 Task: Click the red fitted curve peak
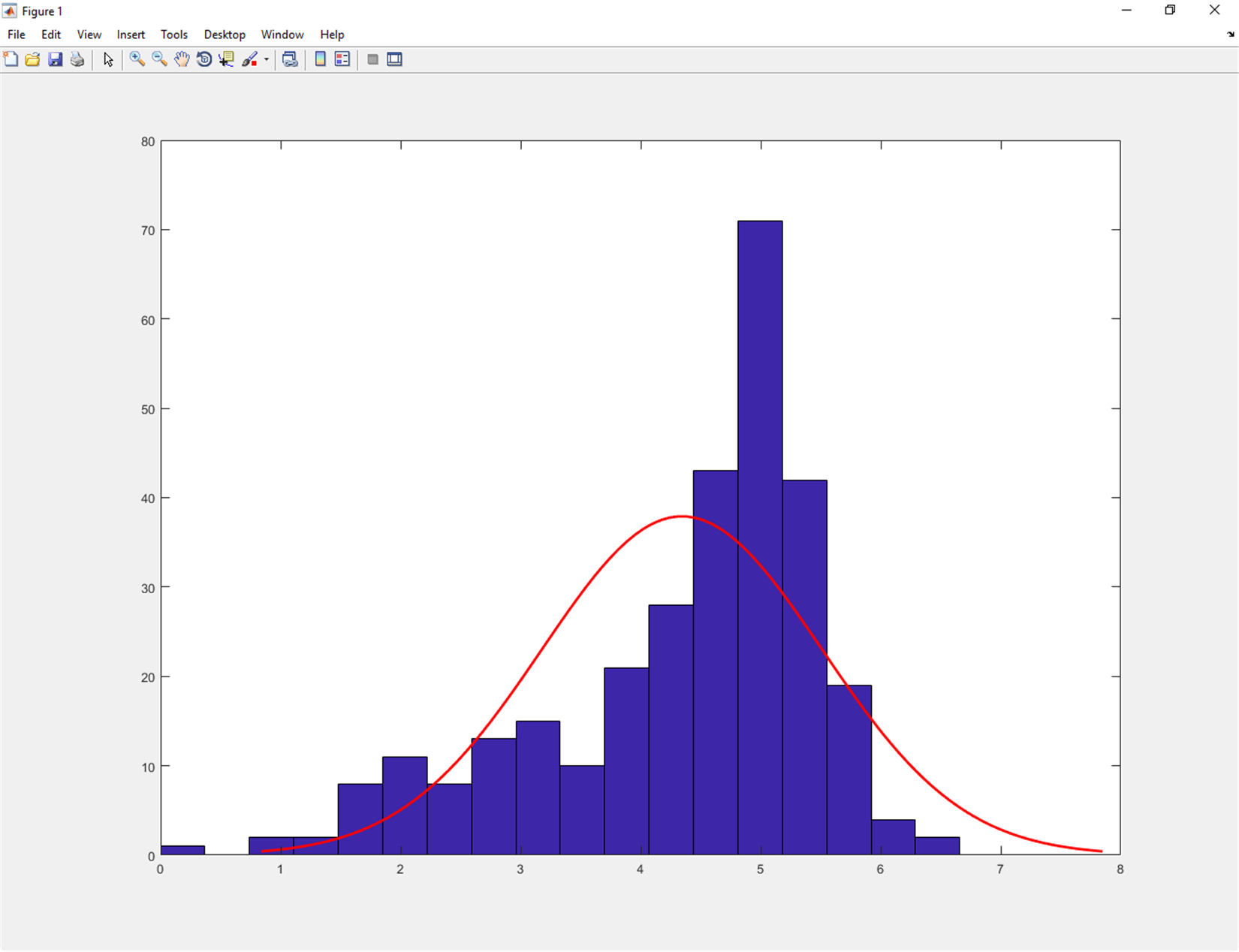point(682,516)
